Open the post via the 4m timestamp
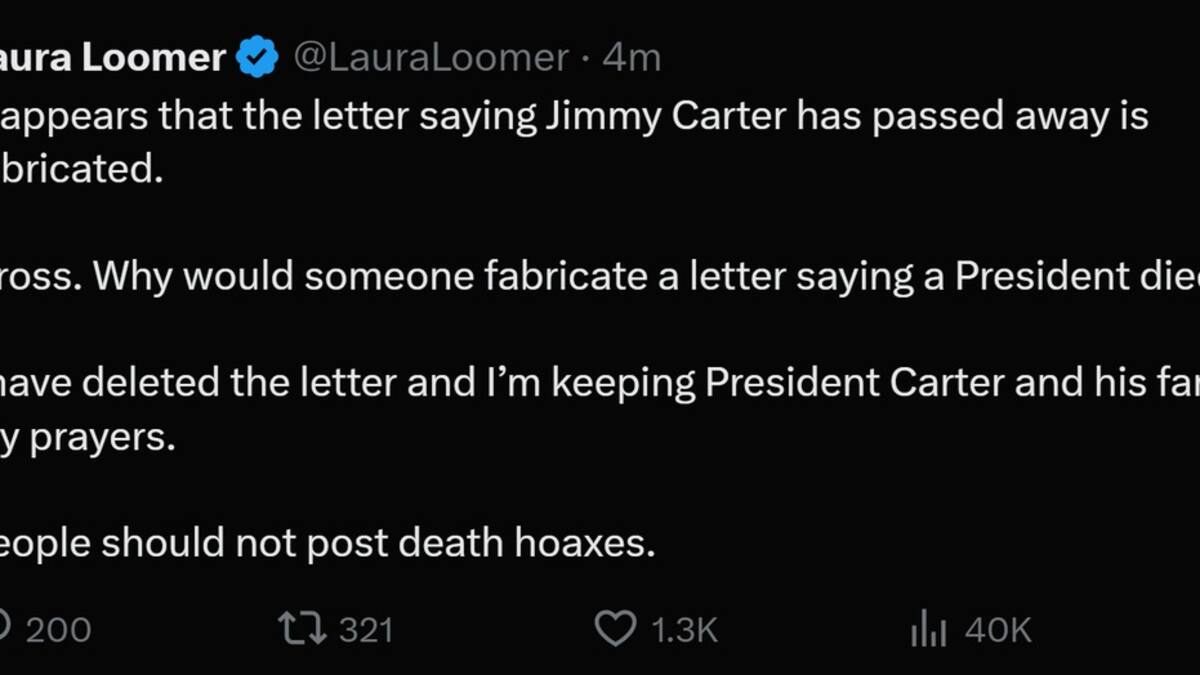1200x675 pixels. click(x=632, y=57)
